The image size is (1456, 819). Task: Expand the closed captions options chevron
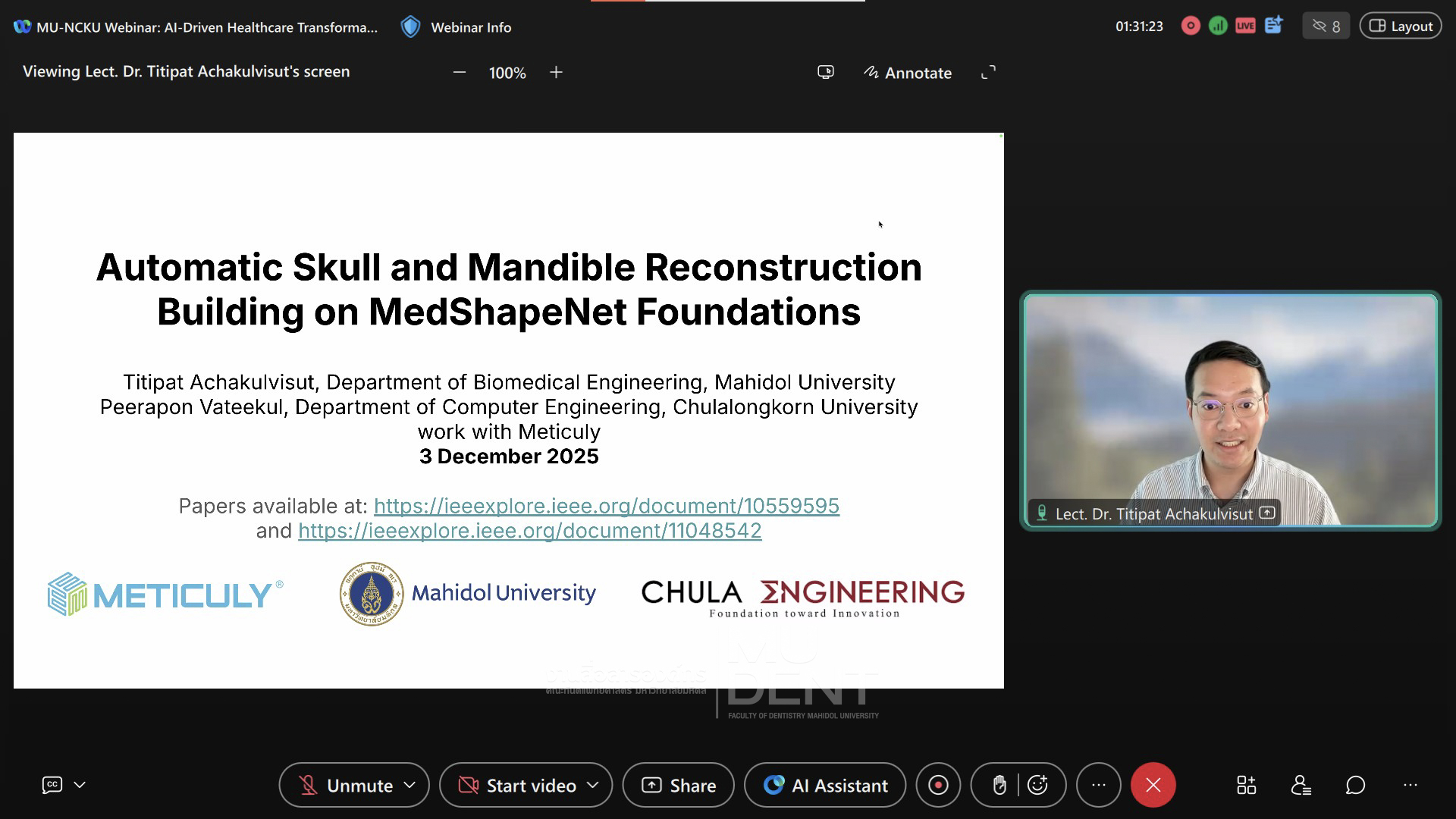[x=80, y=785]
